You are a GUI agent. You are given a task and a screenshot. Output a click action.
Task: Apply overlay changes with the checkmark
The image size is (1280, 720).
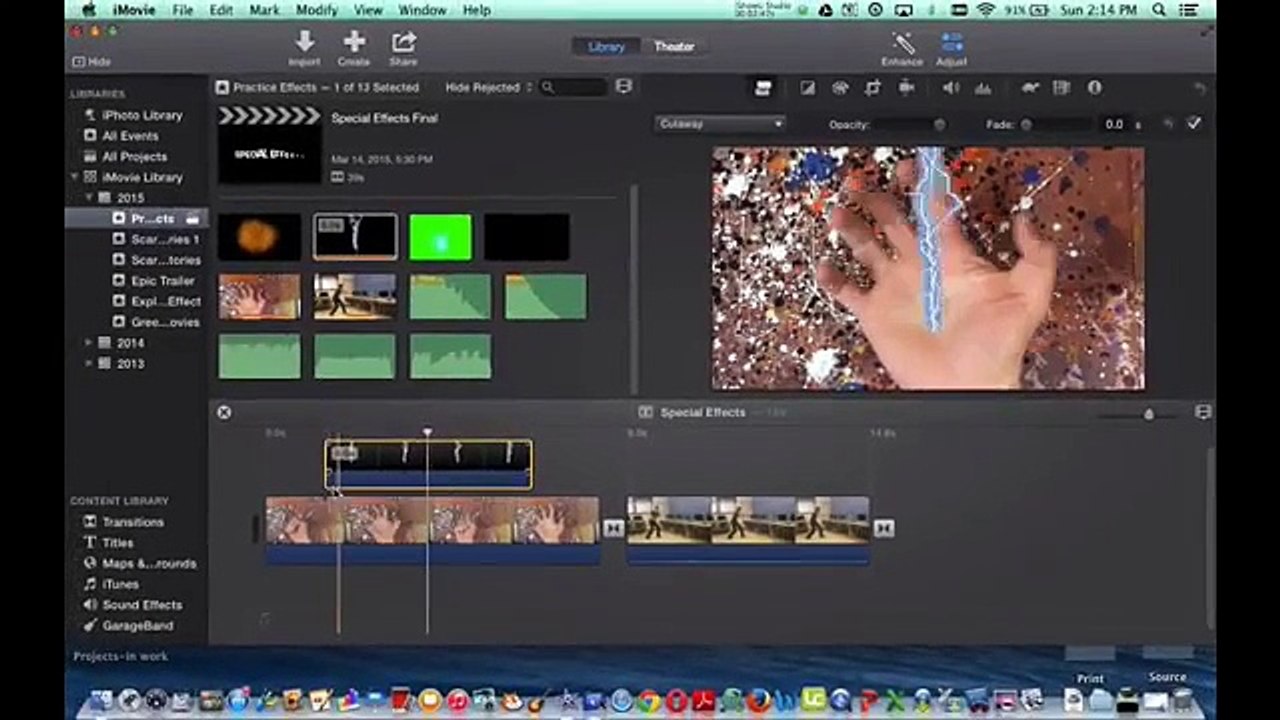[1193, 124]
